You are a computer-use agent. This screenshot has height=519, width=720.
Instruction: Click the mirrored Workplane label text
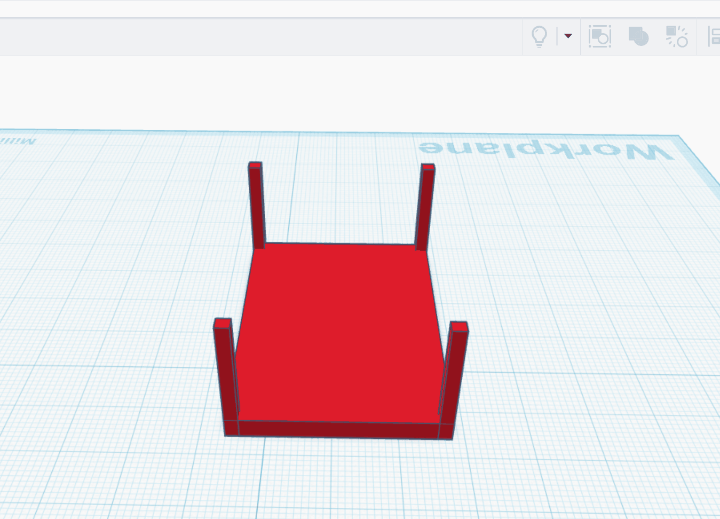545,151
